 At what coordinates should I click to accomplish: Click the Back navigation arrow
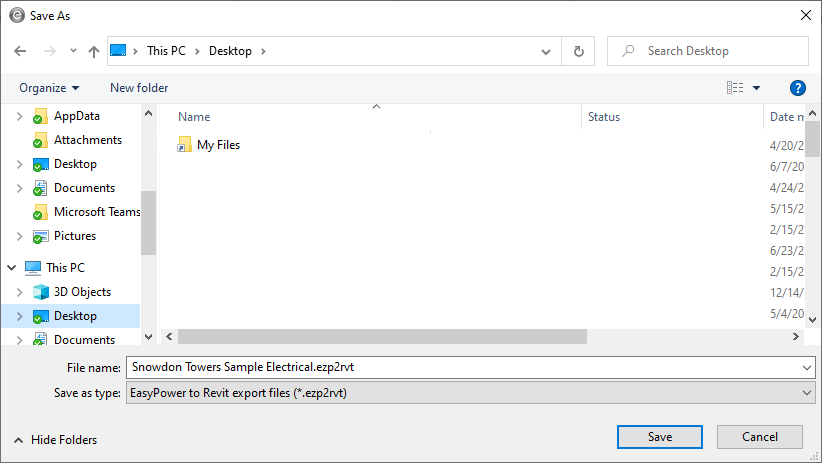tap(21, 51)
